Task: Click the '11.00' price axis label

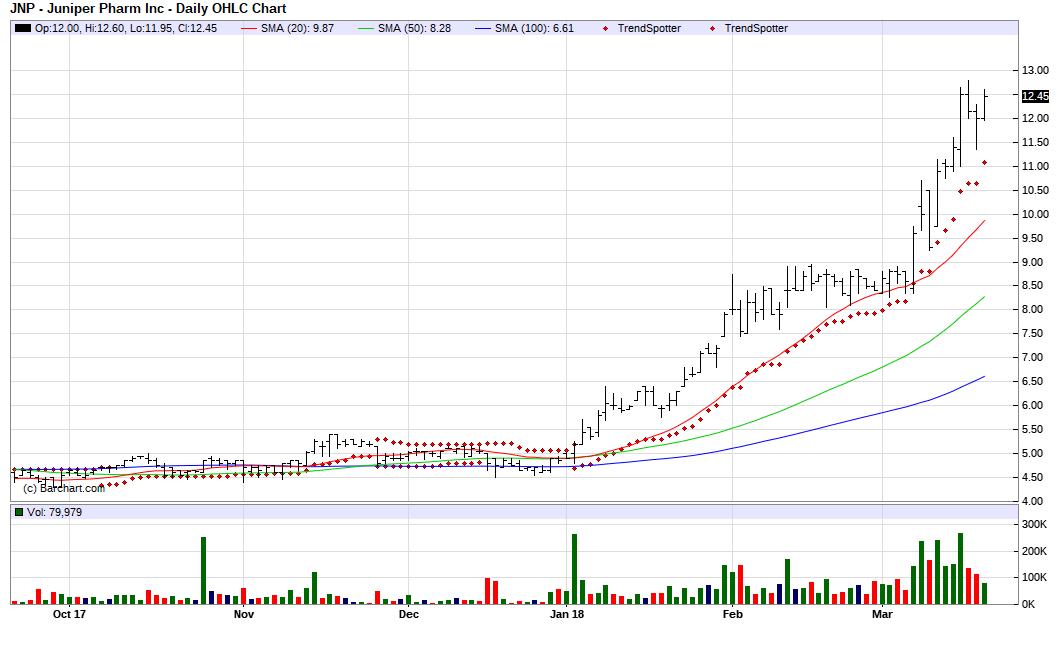Action: click(1035, 166)
